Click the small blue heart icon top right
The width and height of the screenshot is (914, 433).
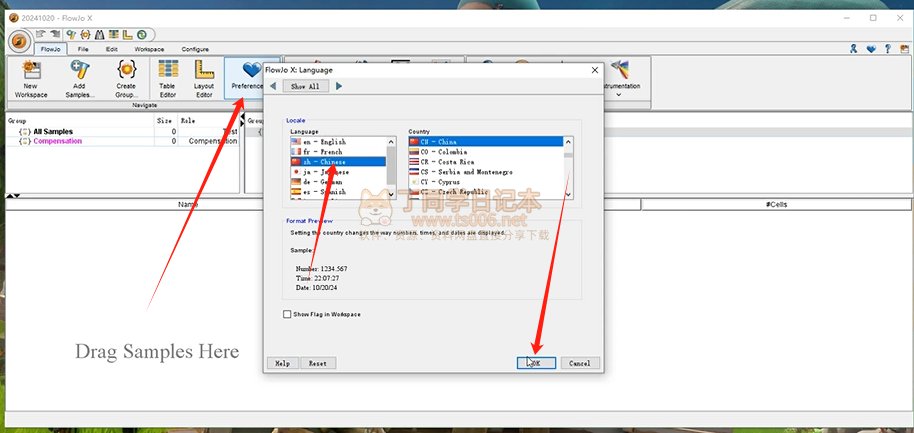pyautogui.click(x=871, y=49)
